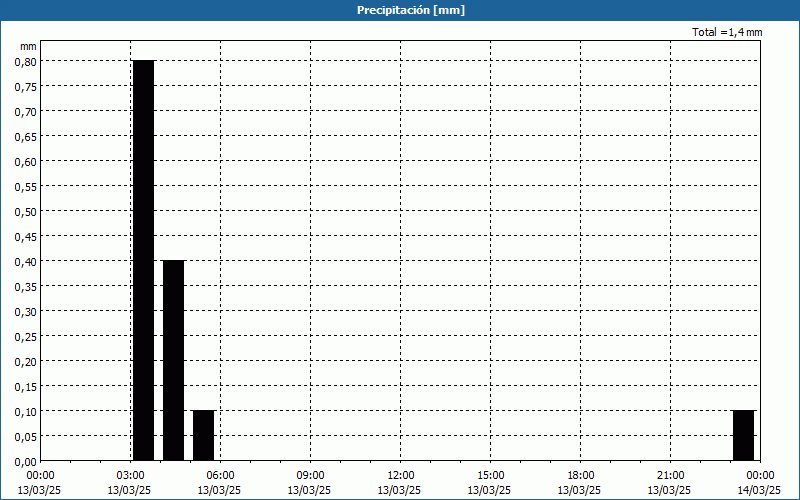Viewport: 800px width, 500px height.
Task: Click the 0,80 y-axis label
Action: [26, 62]
